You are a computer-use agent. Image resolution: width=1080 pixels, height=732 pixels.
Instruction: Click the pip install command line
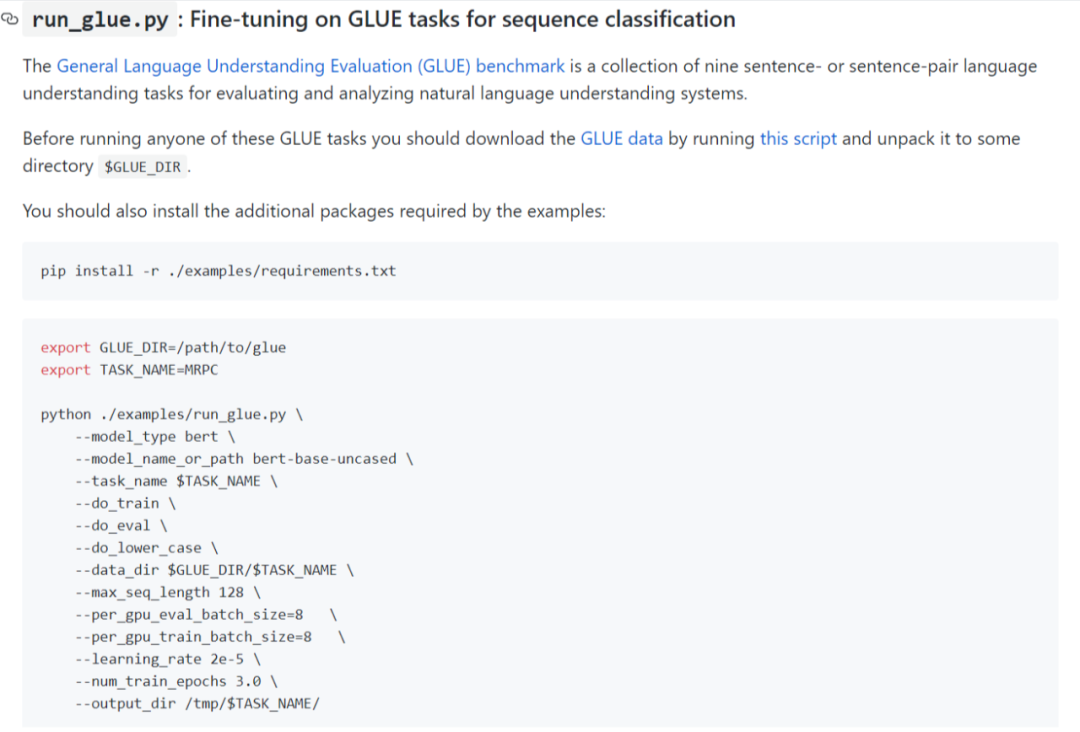pyautogui.click(x=218, y=271)
